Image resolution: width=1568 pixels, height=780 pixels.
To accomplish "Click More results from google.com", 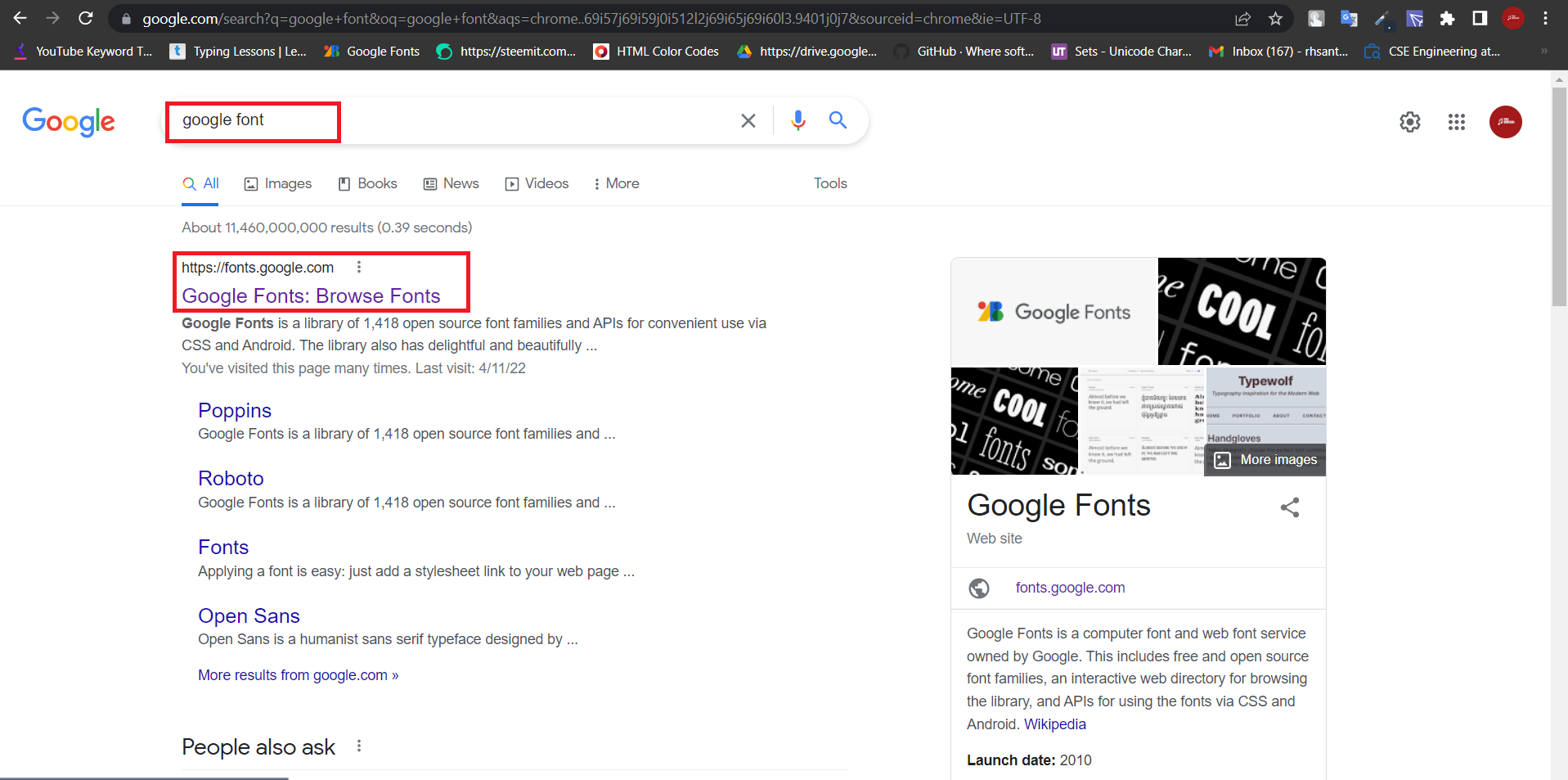I will [x=299, y=675].
